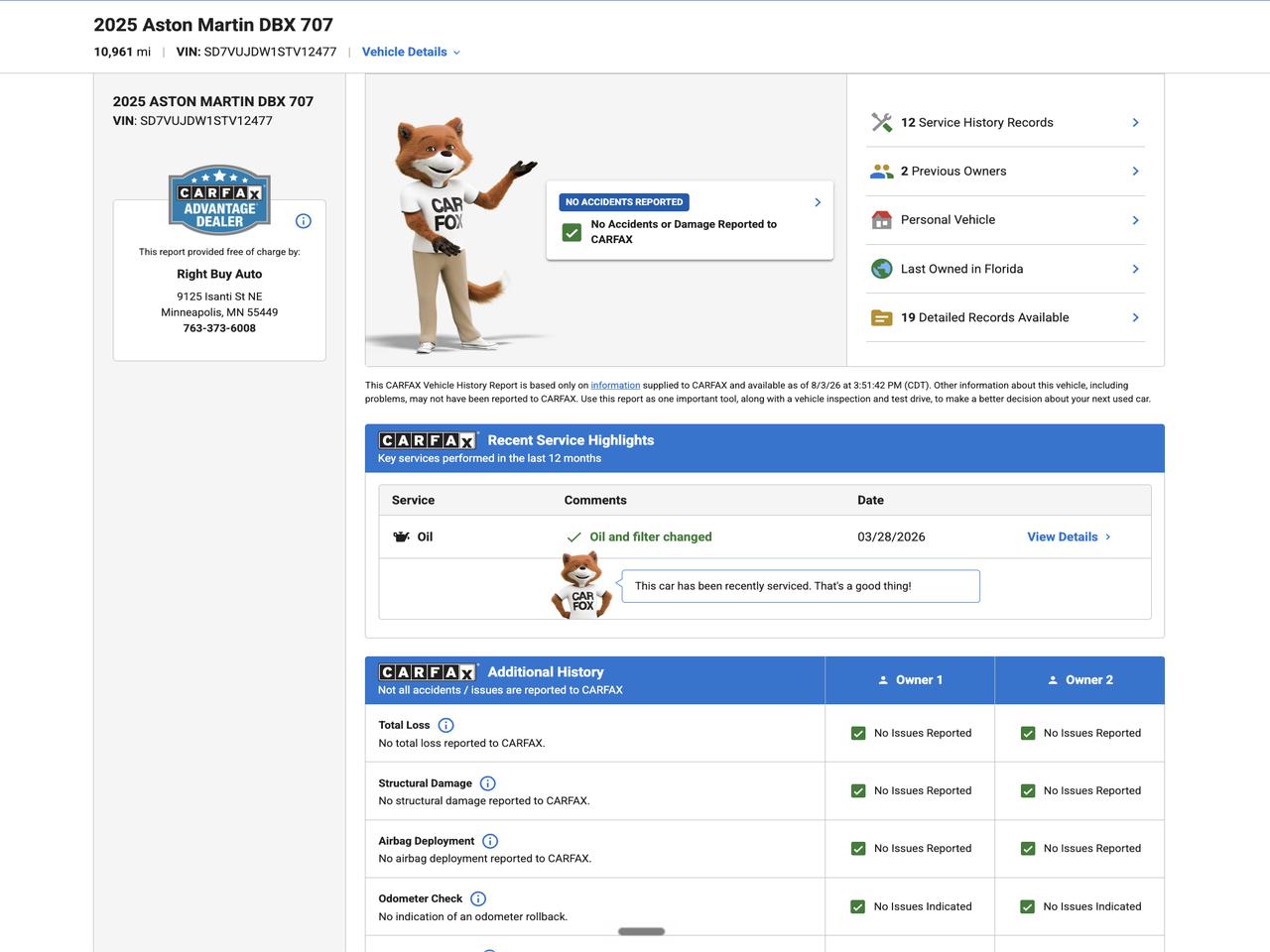
Task: Click the dealer phone number 763-373-6008
Action: pos(219,328)
